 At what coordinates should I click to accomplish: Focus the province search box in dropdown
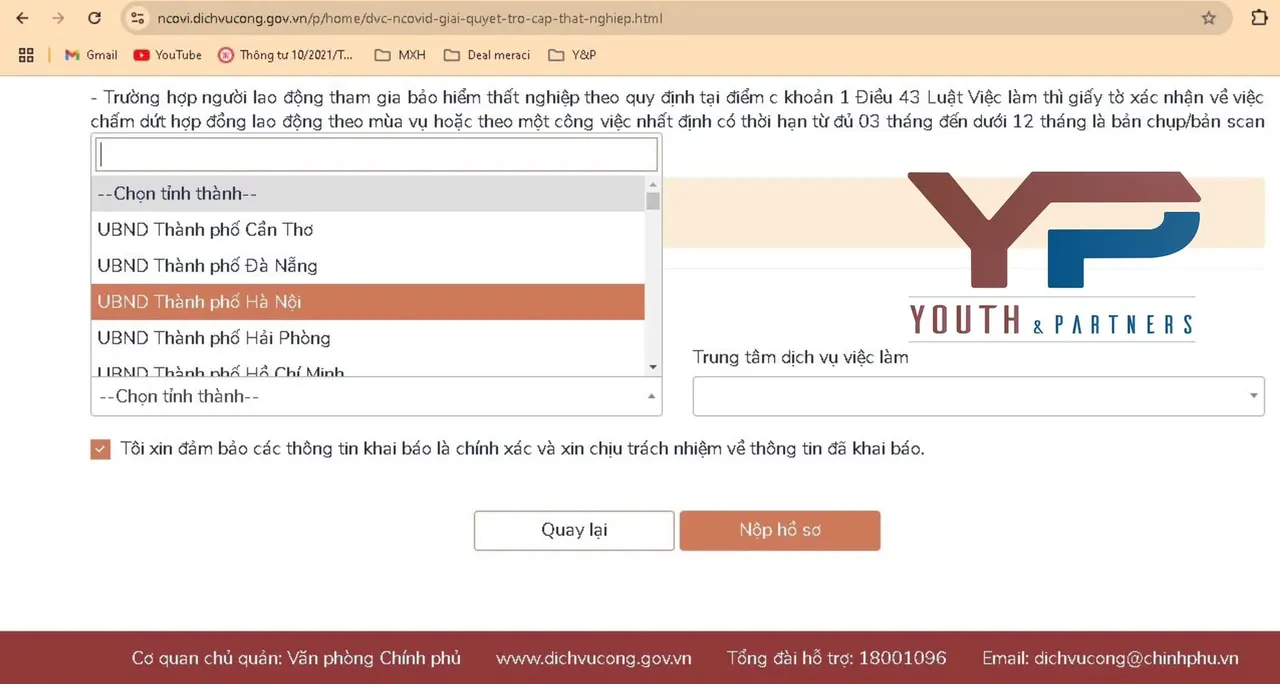pyautogui.click(x=376, y=154)
